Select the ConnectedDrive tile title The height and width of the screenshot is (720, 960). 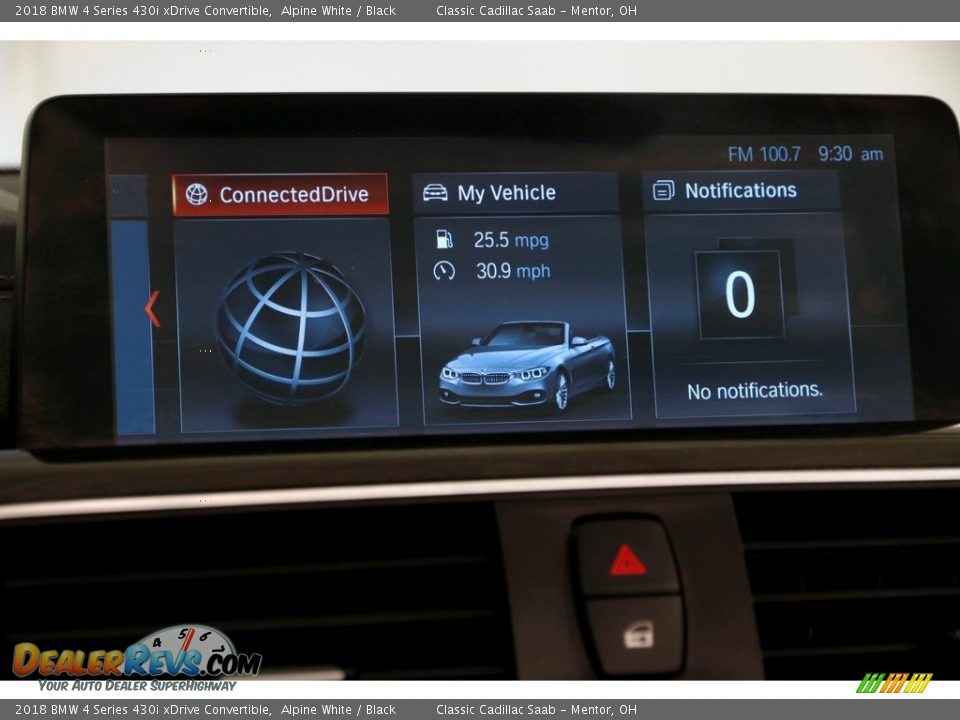[293, 195]
